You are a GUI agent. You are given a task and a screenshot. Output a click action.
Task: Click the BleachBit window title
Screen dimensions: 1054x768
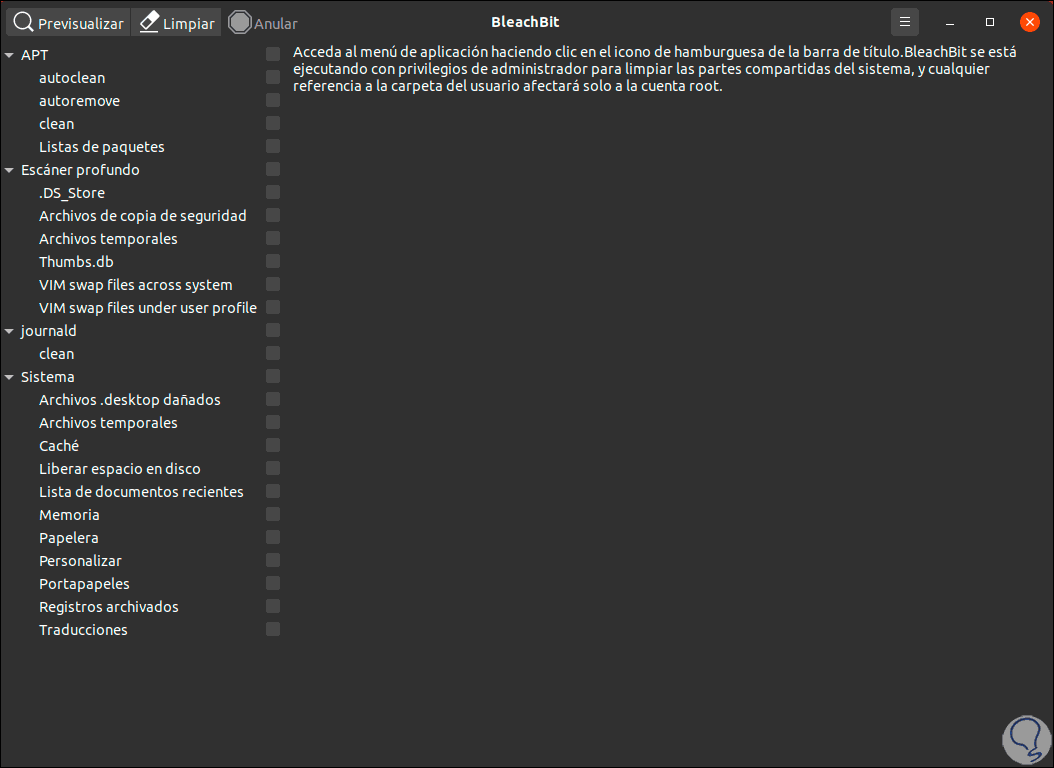pyautogui.click(x=525, y=22)
